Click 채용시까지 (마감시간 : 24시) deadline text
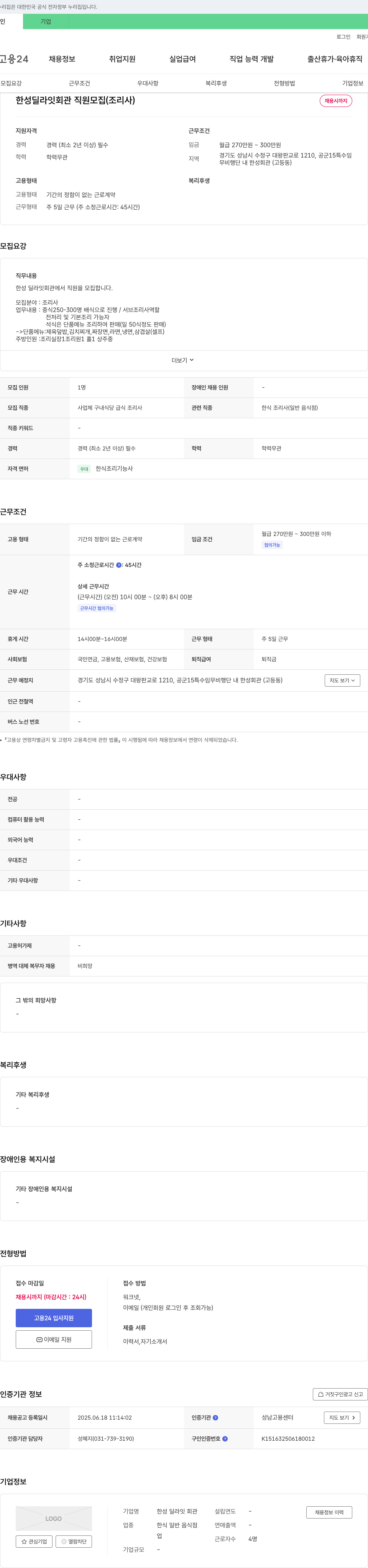 (51, 1297)
